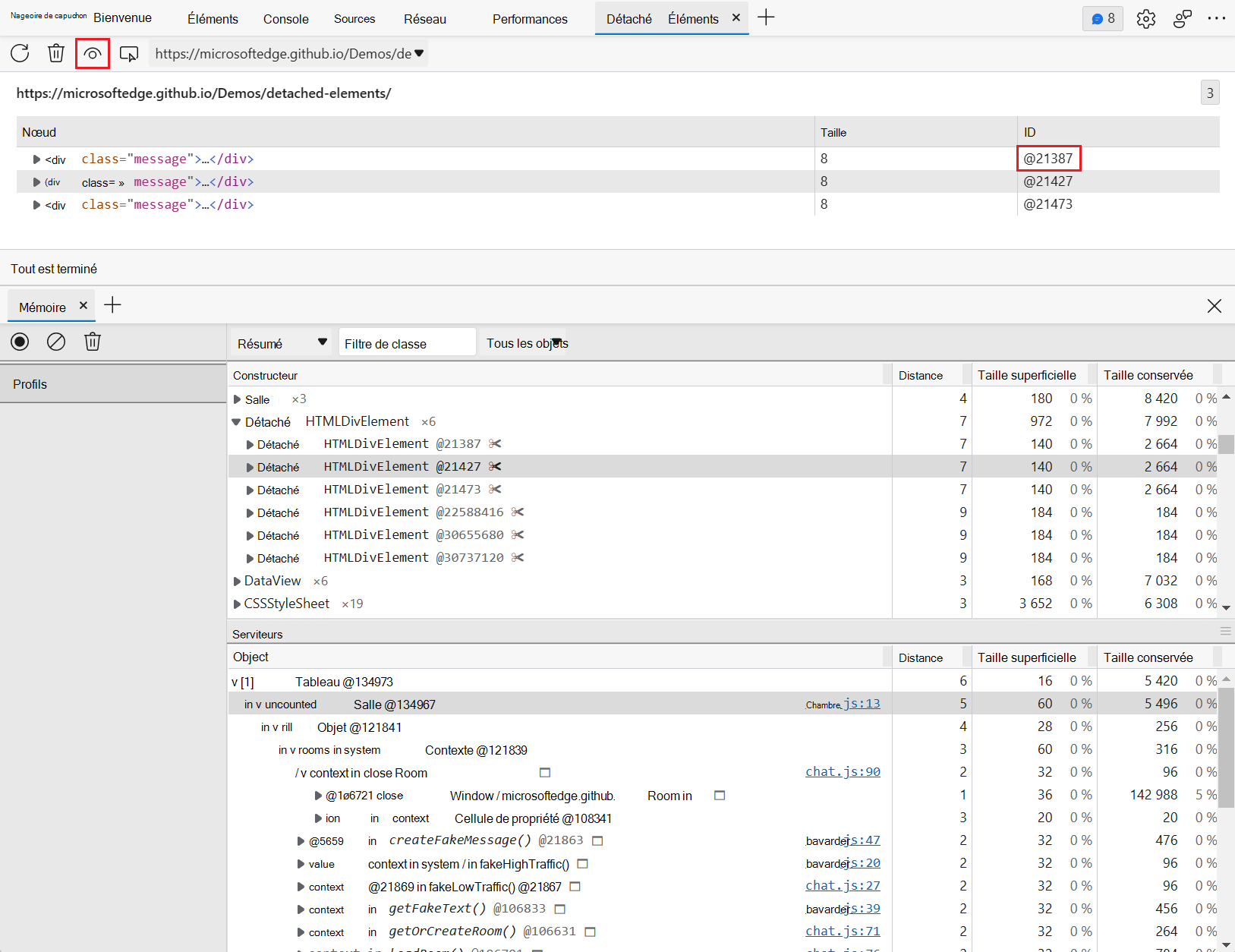This screenshot has width=1235, height=952.
Task: Click the Serviteurs section menu icon
Action: point(1225,631)
